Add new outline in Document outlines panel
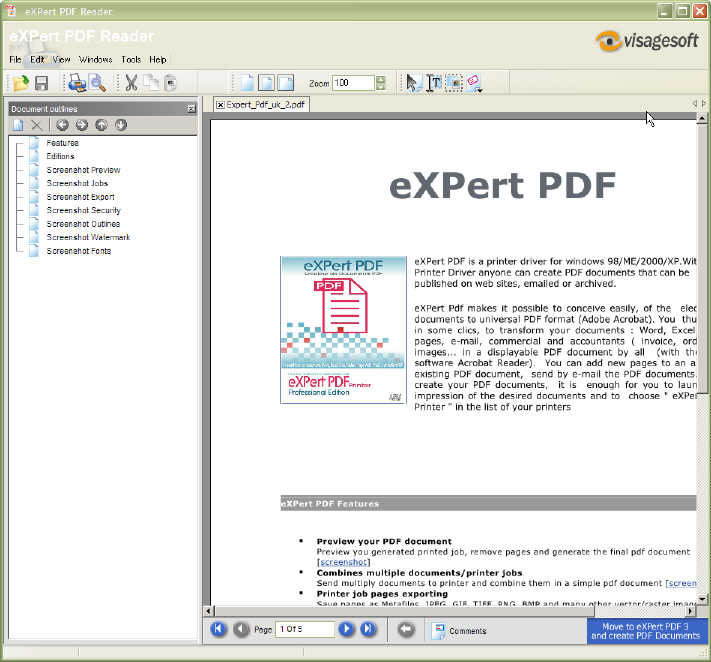 click(18, 125)
